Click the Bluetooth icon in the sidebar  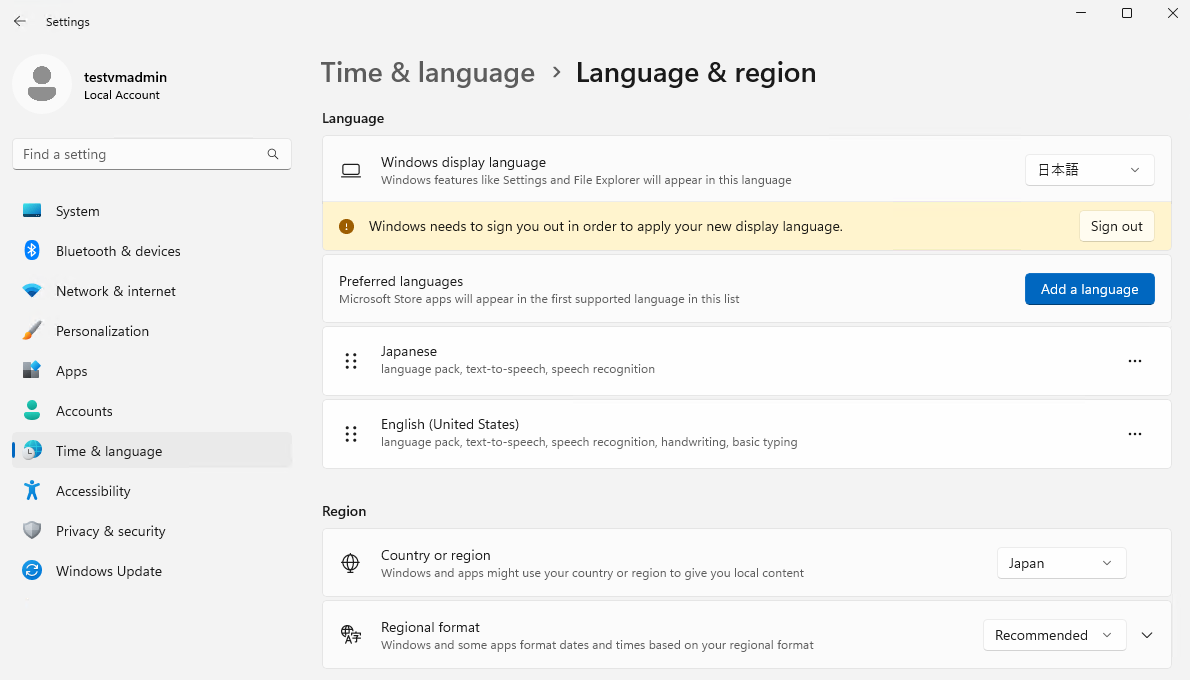pyautogui.click(x=32, y=250)
